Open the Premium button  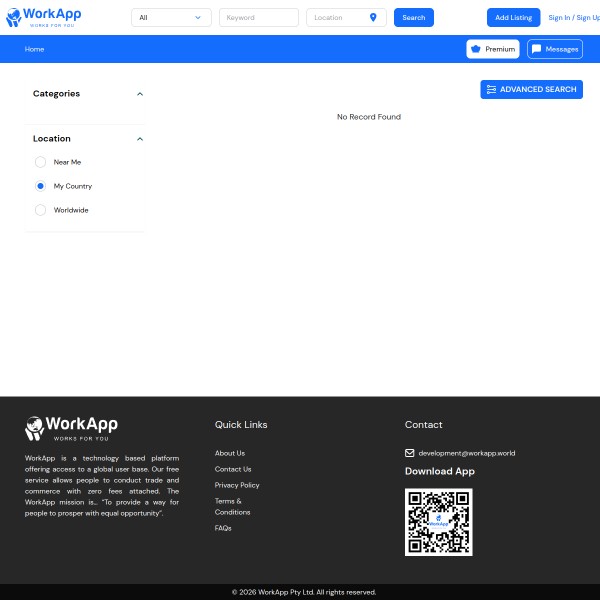493,49
